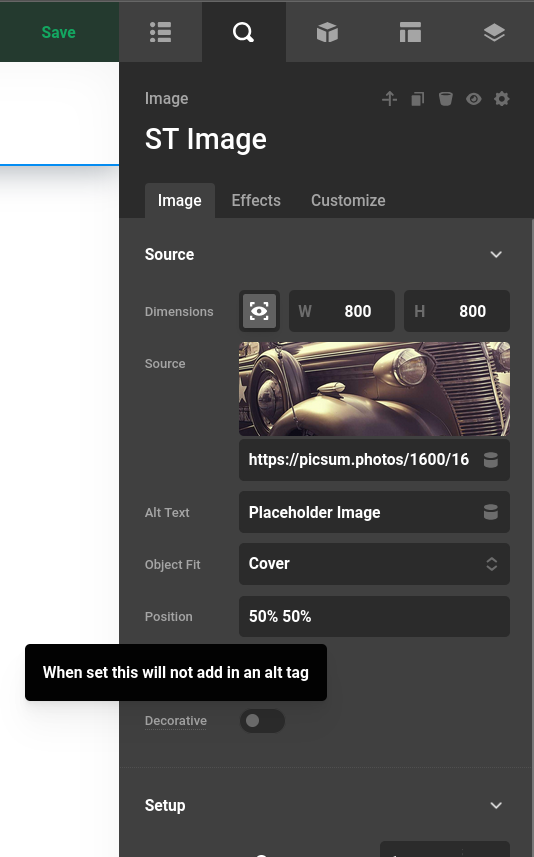Duplicate the ST Image element

pos(418,99)
